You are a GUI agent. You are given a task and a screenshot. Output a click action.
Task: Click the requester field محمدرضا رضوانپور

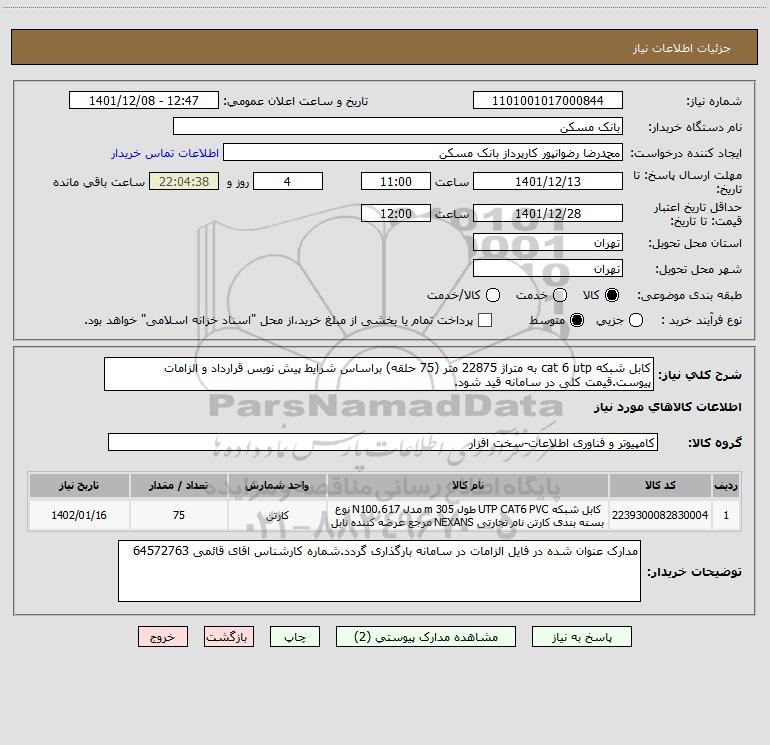point(423,153)
